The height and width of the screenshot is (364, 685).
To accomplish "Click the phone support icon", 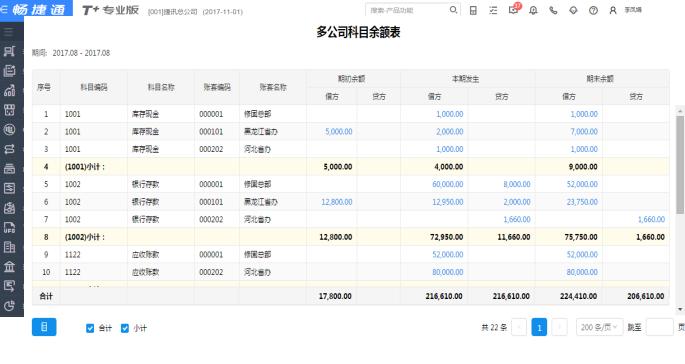I will click(x=553, y=10).
